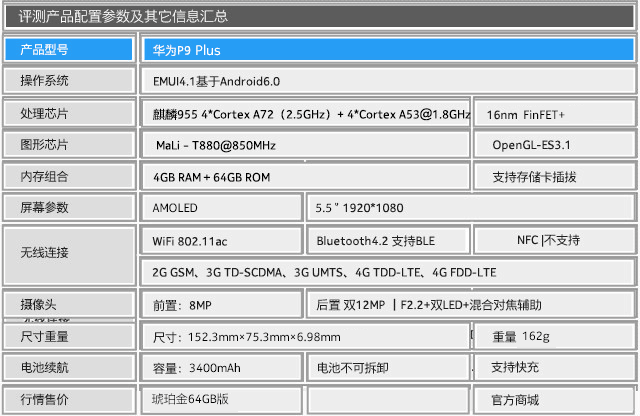This screenshot has width=640, height=416.
Task: Select the AMOLED screen type cell
Action: [221, 208]
